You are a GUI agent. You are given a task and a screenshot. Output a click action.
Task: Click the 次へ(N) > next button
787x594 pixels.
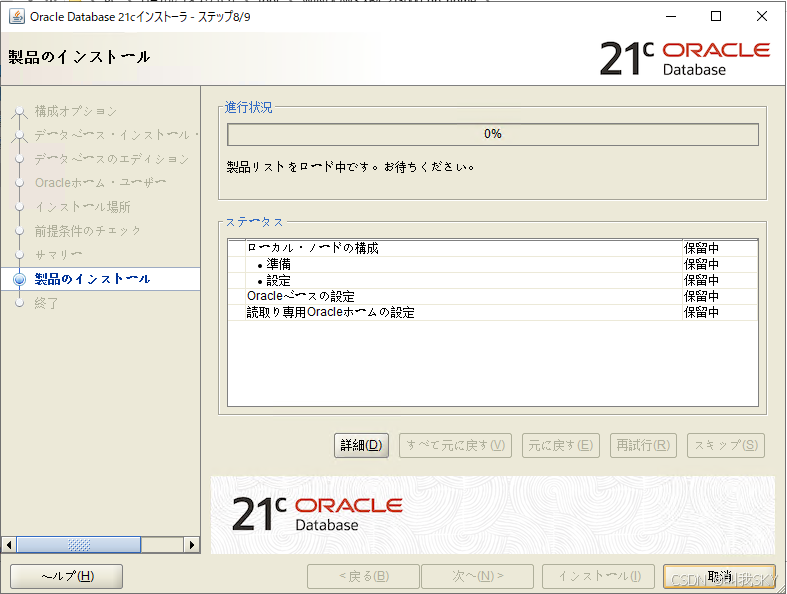point(477,576)
